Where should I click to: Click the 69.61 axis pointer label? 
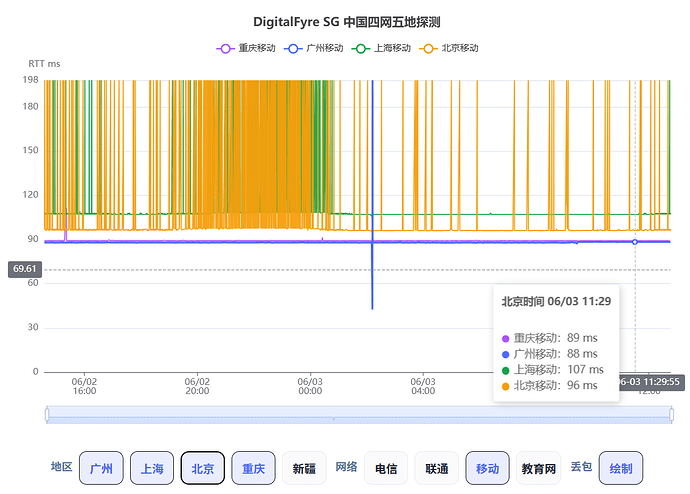pos(25,269)
